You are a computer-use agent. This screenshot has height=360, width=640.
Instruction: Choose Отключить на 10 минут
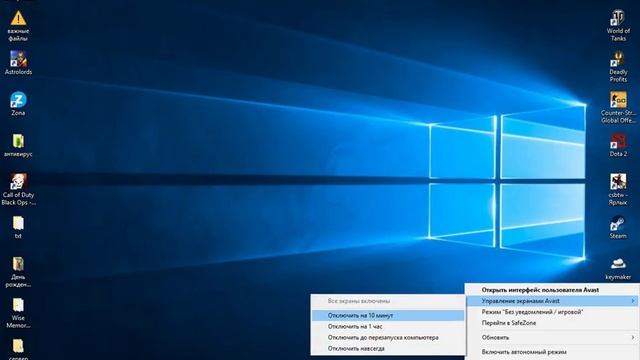pos(388,316)
